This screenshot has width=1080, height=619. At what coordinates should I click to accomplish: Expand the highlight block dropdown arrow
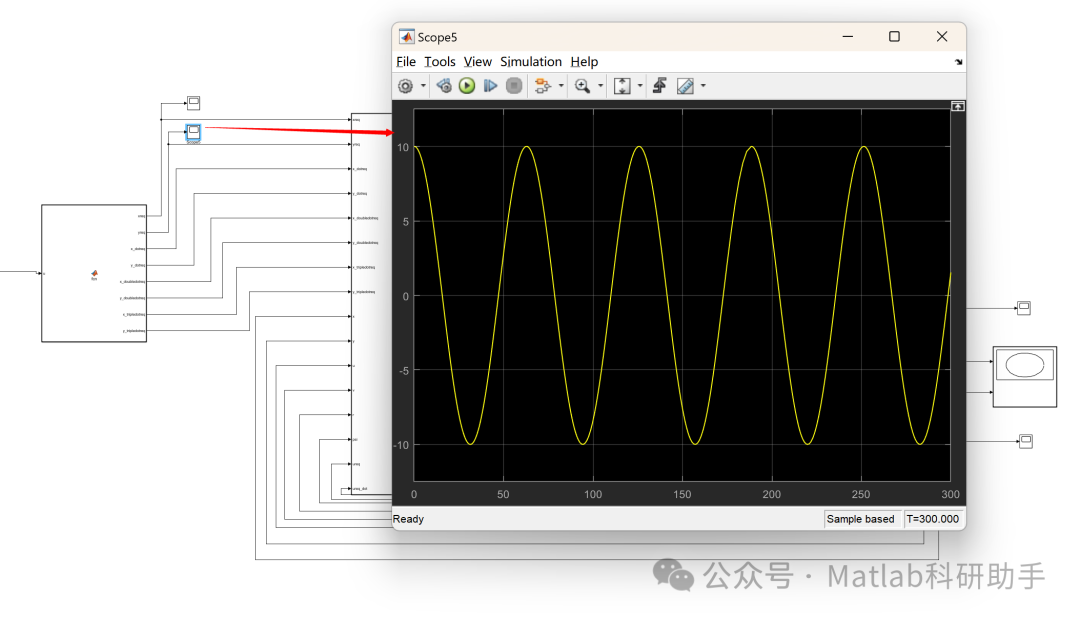(561, 86)
